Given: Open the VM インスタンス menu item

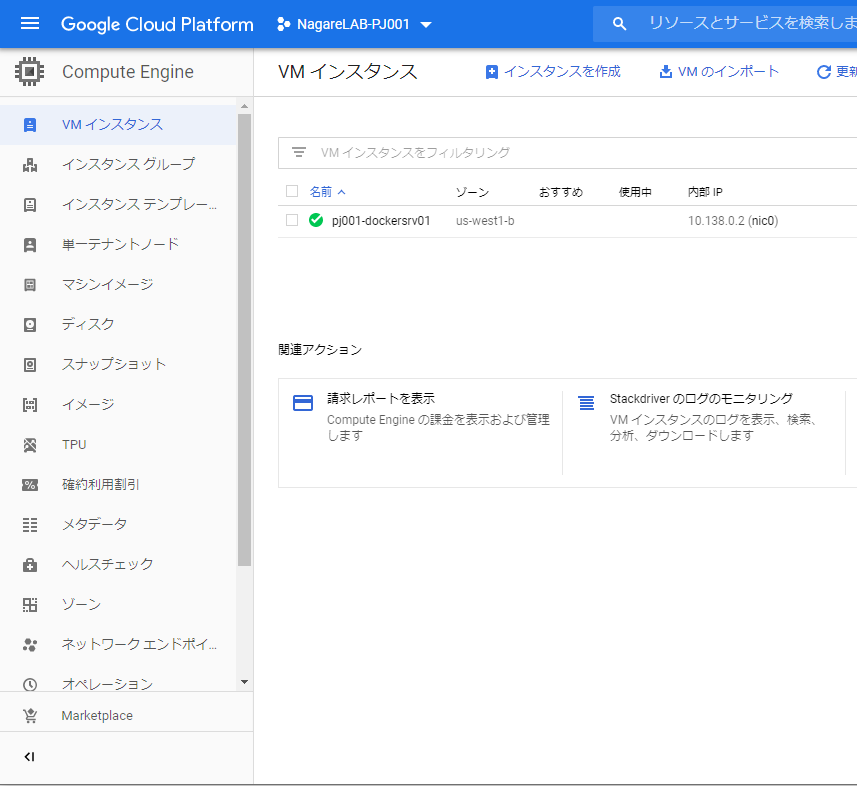Looking at the screenshot, I should point(118,125).
